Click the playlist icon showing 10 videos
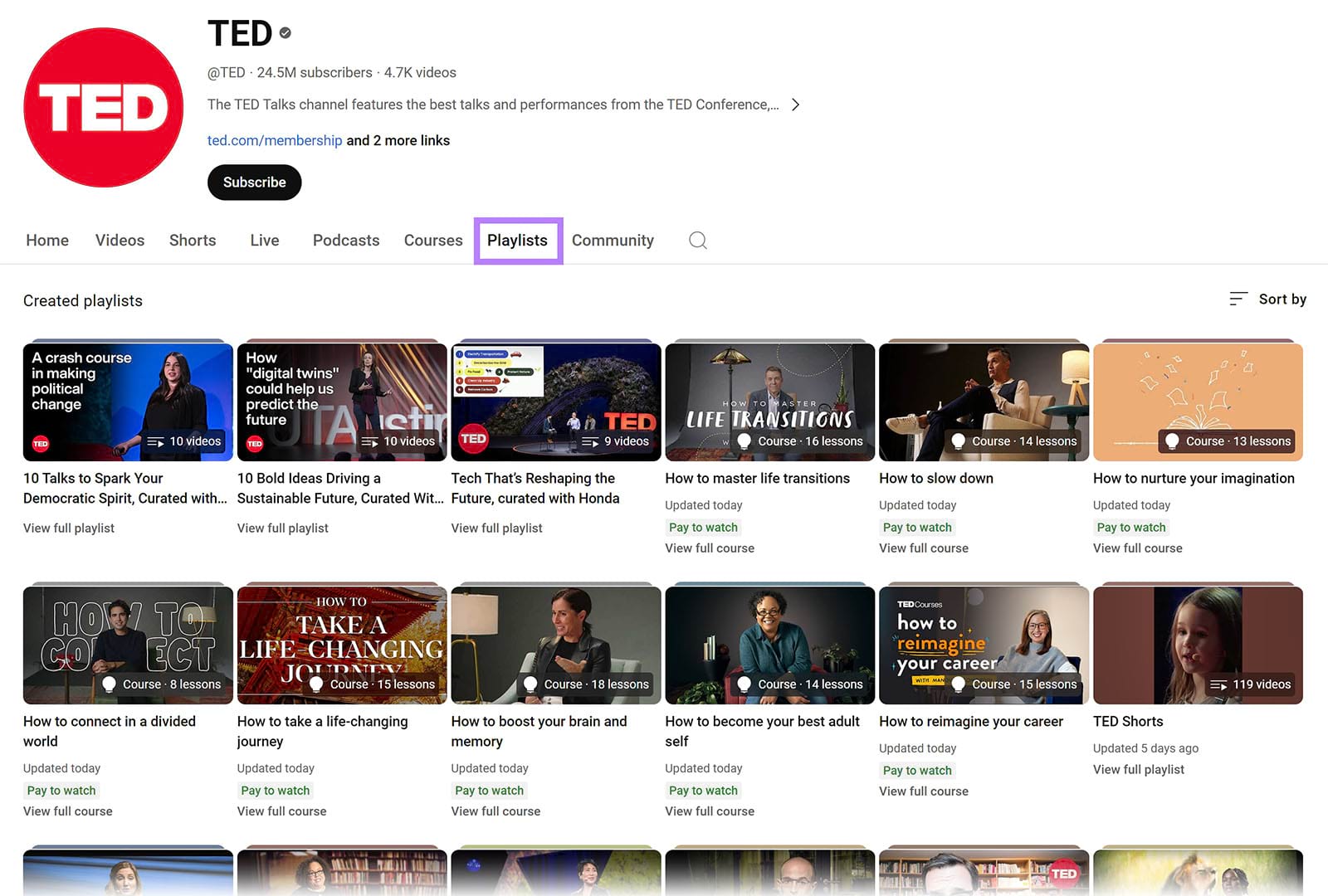 click(x=156, y=441)
